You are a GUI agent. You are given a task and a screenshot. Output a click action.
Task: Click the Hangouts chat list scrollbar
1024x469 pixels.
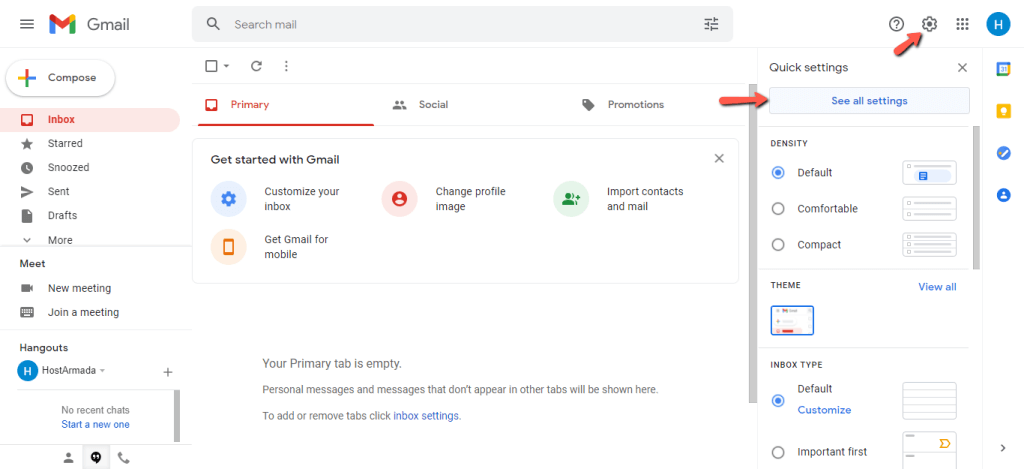pyautogui.click(x=177, y=415)
